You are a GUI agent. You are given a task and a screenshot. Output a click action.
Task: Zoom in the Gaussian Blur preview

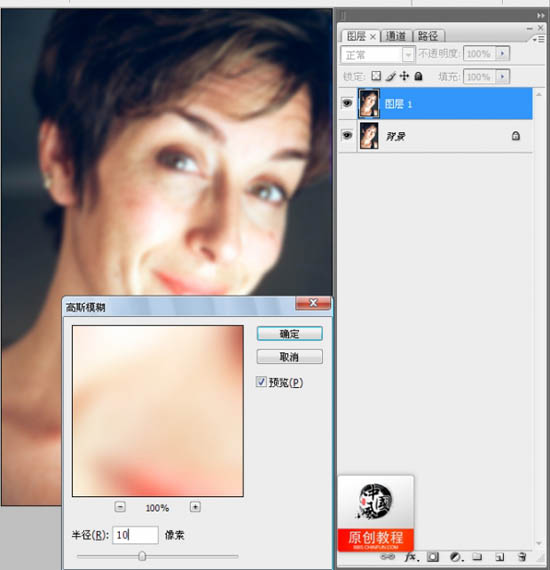195,507
